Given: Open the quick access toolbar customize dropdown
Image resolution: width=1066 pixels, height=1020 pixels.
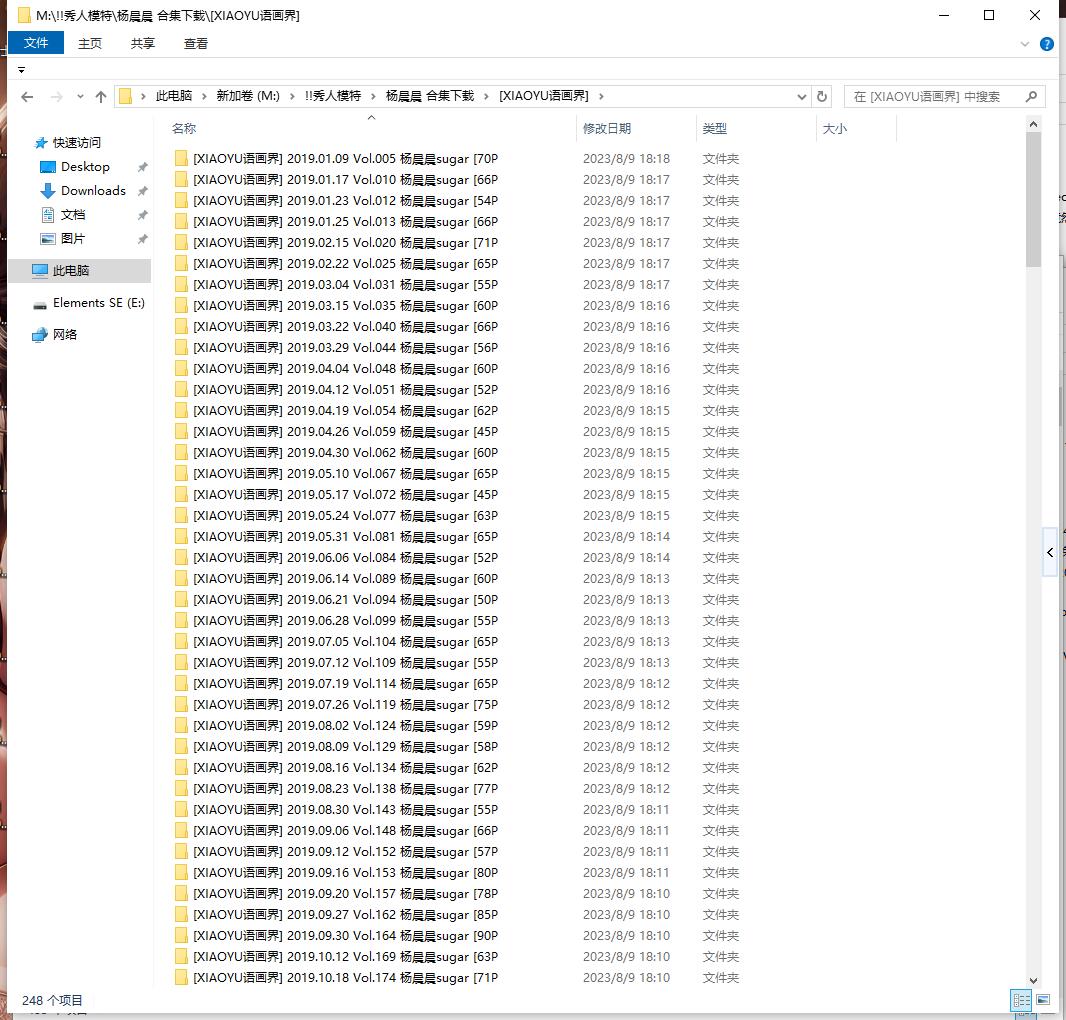Looking at the screenshot, I should pyautogui.click(x=21, y=70).
